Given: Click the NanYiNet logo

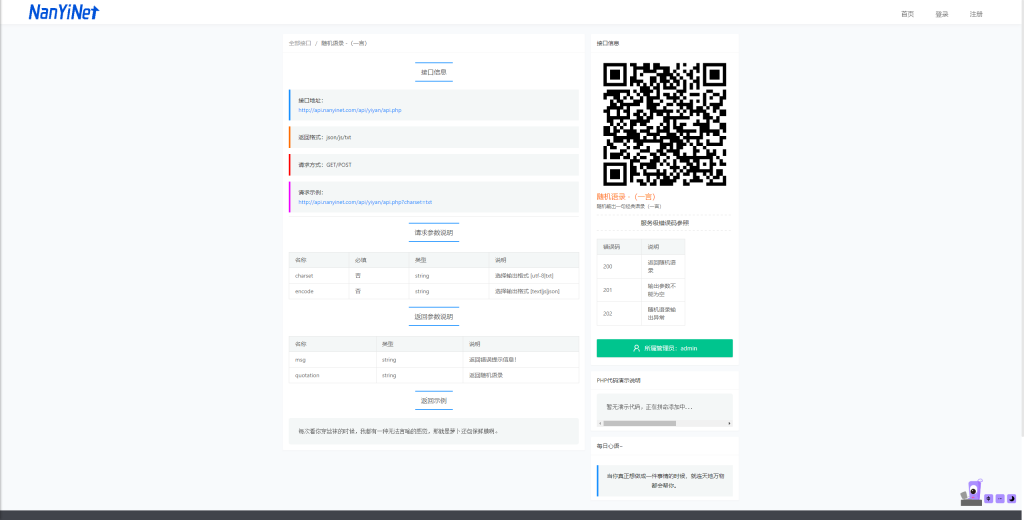Looking at the screenshot, I should (63, 12).
